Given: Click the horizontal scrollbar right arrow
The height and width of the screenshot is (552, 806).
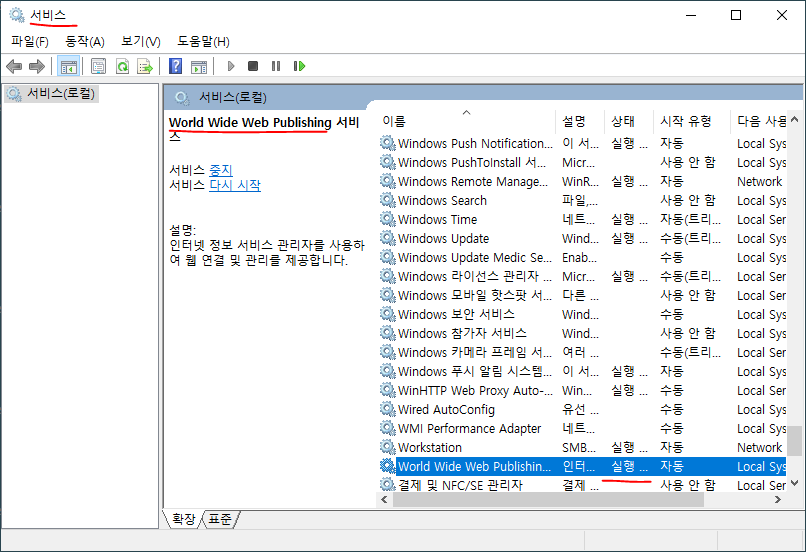Looking at the screenshot, I should [778, 500].
